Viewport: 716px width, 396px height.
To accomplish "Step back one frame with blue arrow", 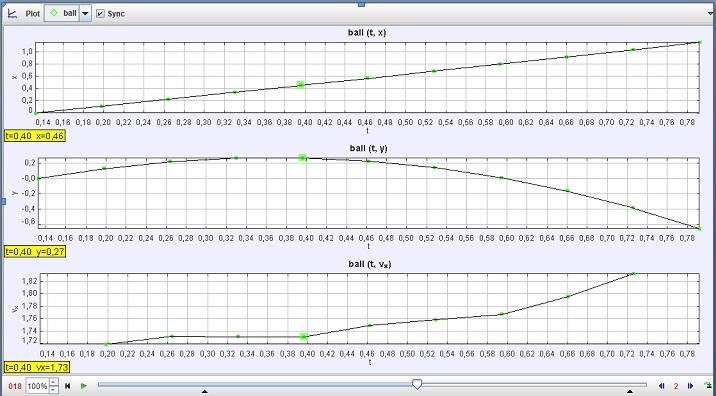I will click(x=661, y=386).
